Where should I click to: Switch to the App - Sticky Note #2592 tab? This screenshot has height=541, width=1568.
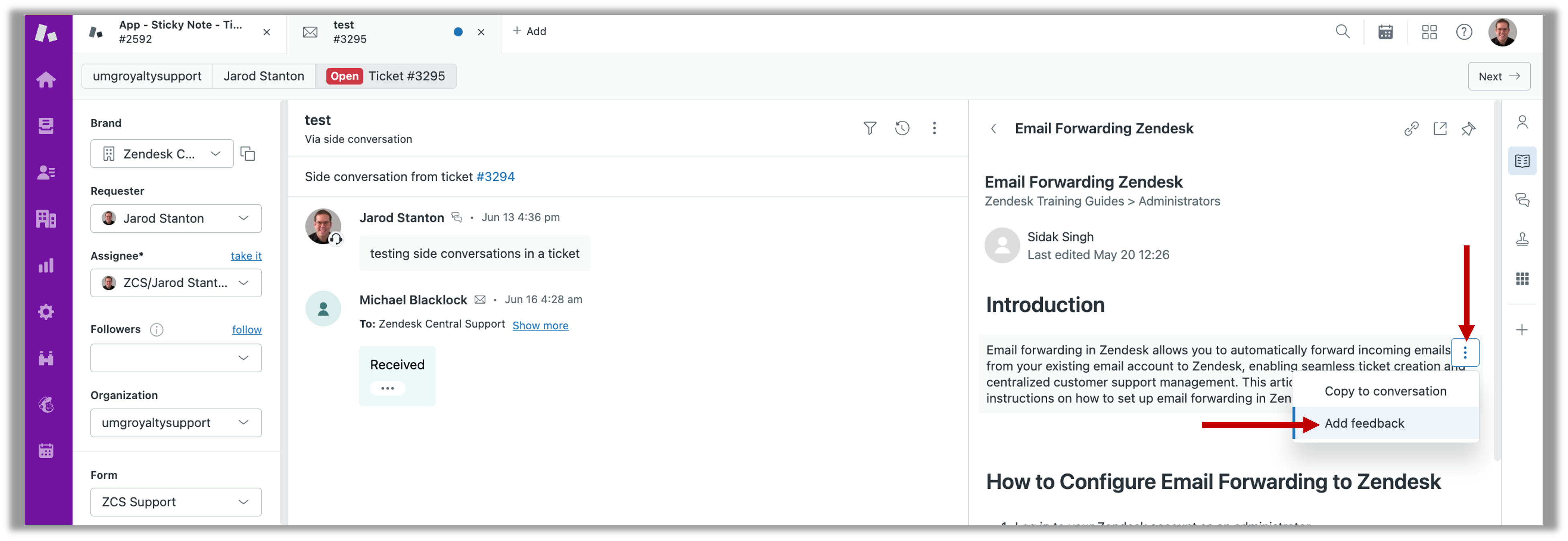[179, 32]
